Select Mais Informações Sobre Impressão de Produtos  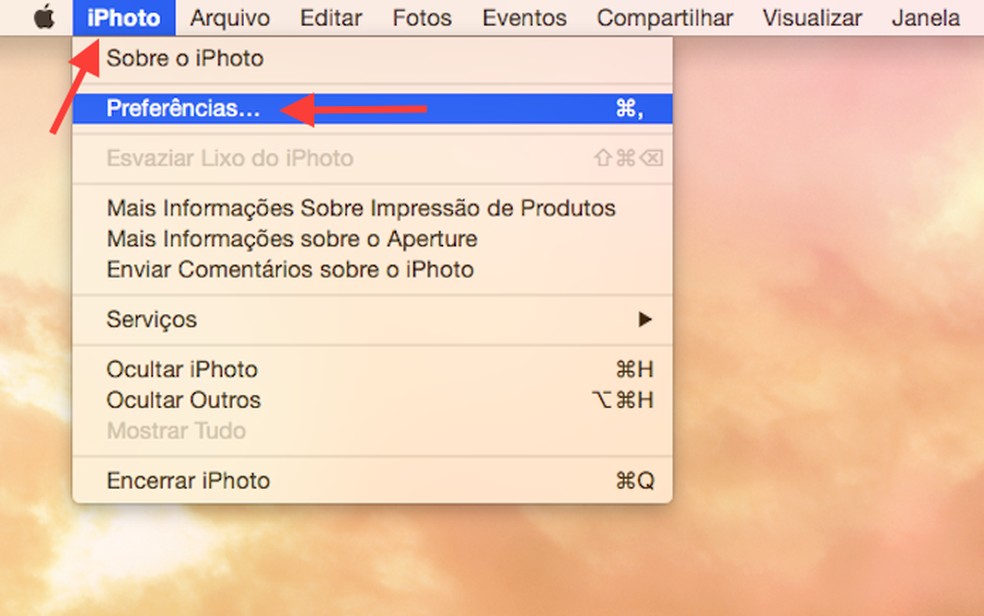(x=361, y=208)
